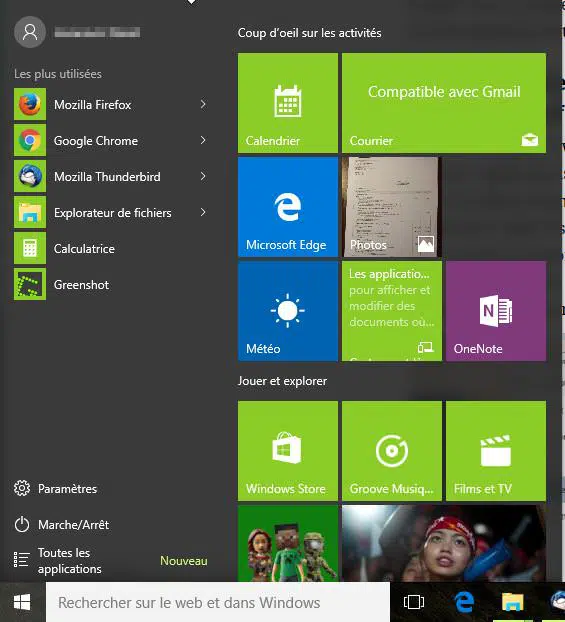Open the Météo weather tile
The image size is (565, 622).
click(288, 311)
